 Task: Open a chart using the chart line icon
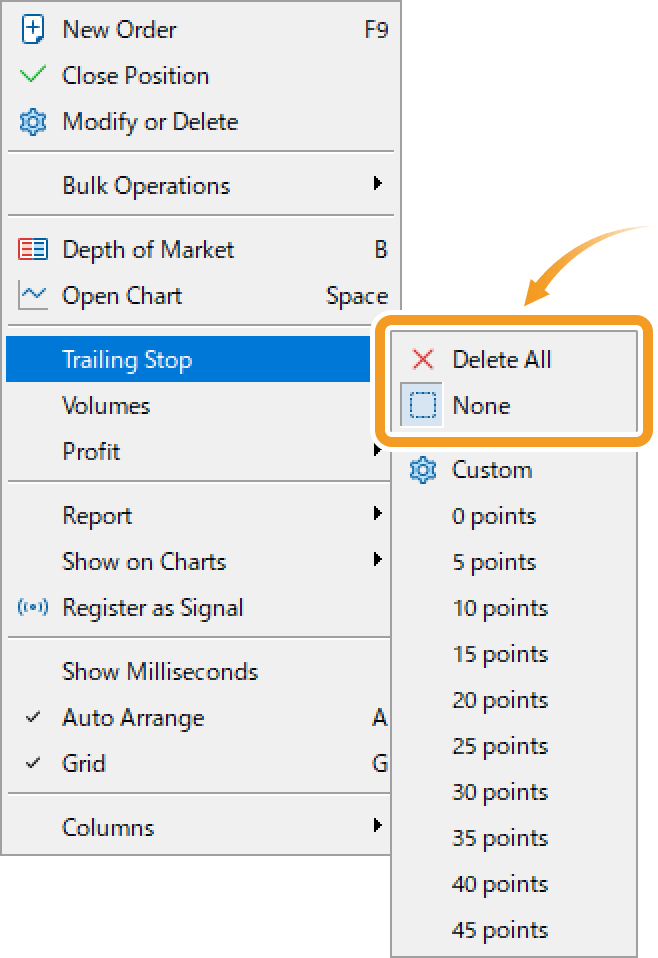33,295
